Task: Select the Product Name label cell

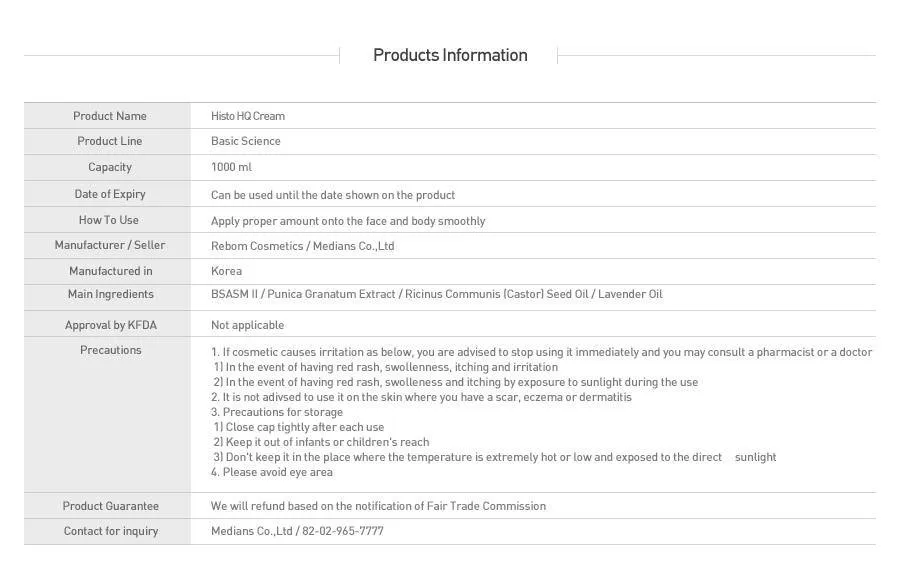Action: (107, 116)
